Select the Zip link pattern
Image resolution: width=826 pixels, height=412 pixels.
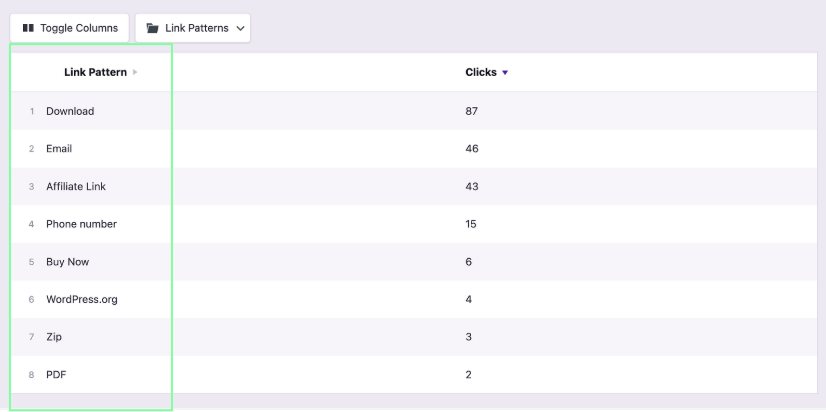click(x=54, y=337)
